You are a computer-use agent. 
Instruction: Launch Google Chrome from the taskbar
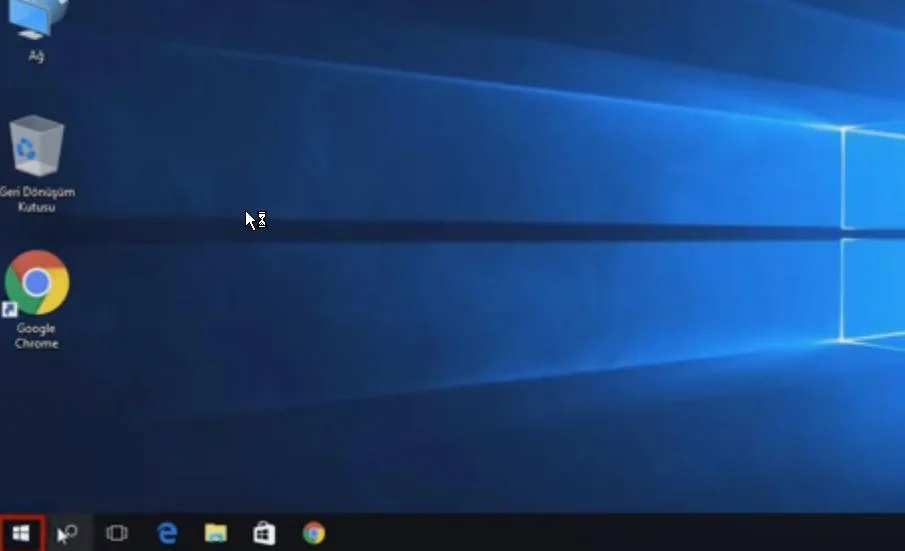314,533
